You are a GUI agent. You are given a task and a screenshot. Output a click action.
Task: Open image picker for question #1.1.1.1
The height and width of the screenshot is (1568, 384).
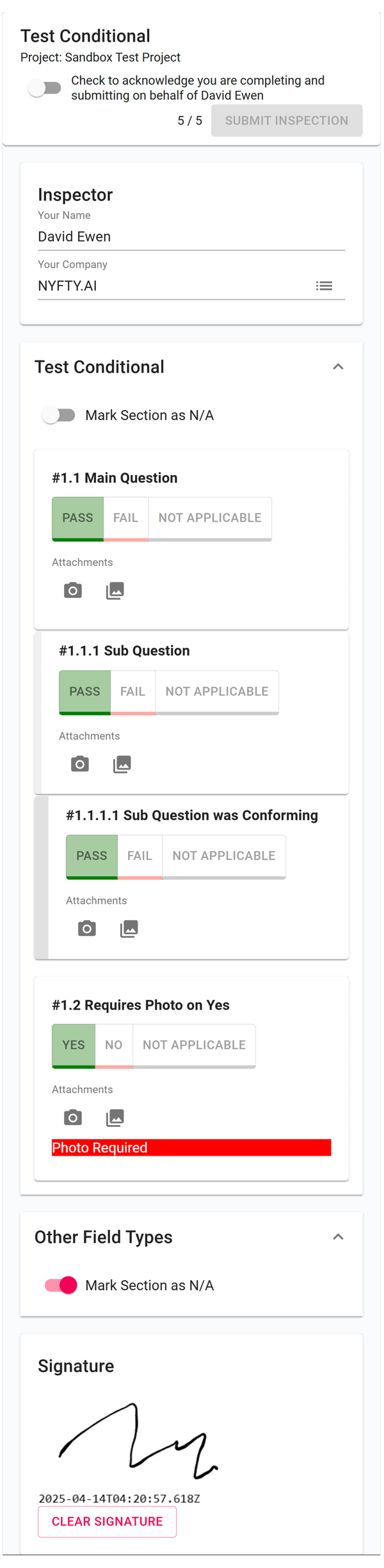click(x=129, y=928)
